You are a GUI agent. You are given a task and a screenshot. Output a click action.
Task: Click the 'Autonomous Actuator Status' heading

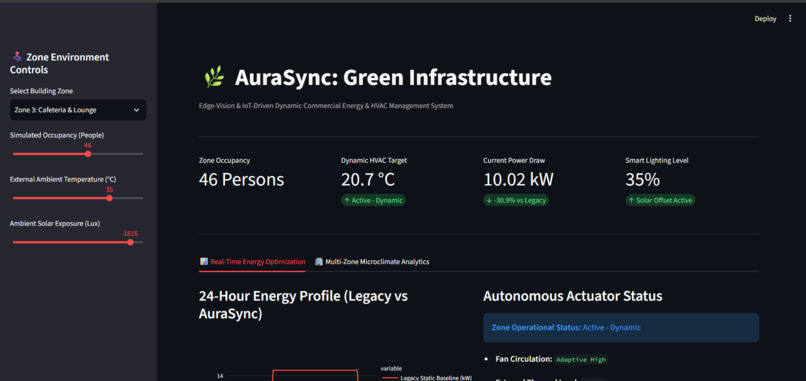pos(573,296)
